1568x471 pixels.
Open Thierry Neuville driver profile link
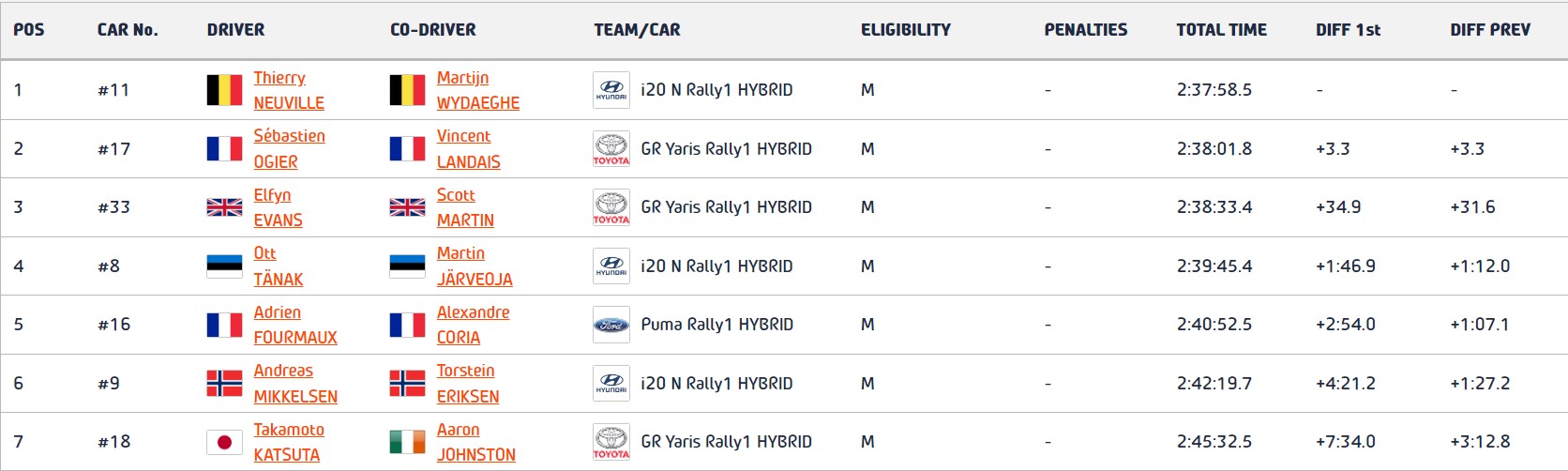tap(288, 90)
